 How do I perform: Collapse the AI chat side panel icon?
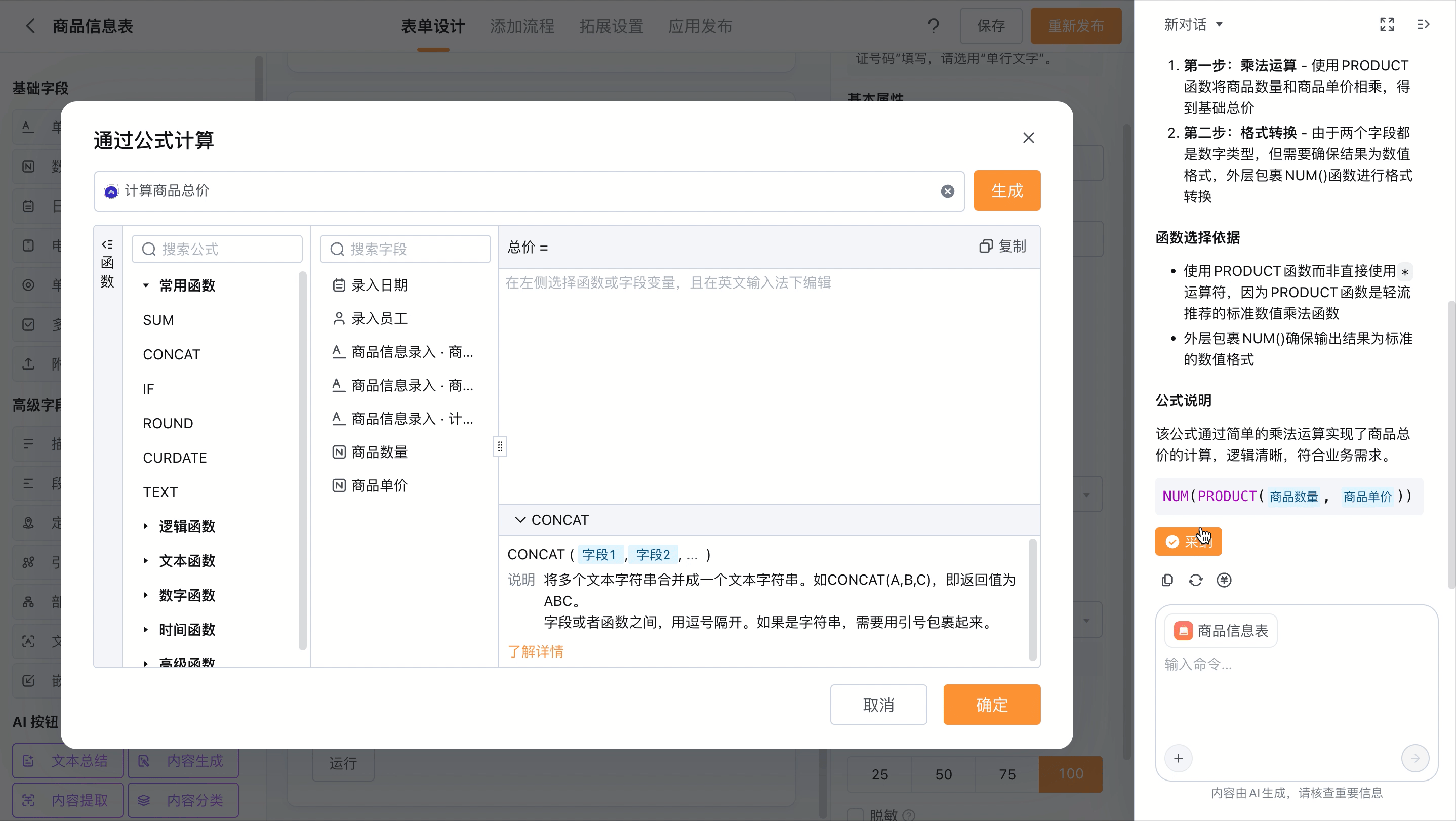(x=1423, y=24)
